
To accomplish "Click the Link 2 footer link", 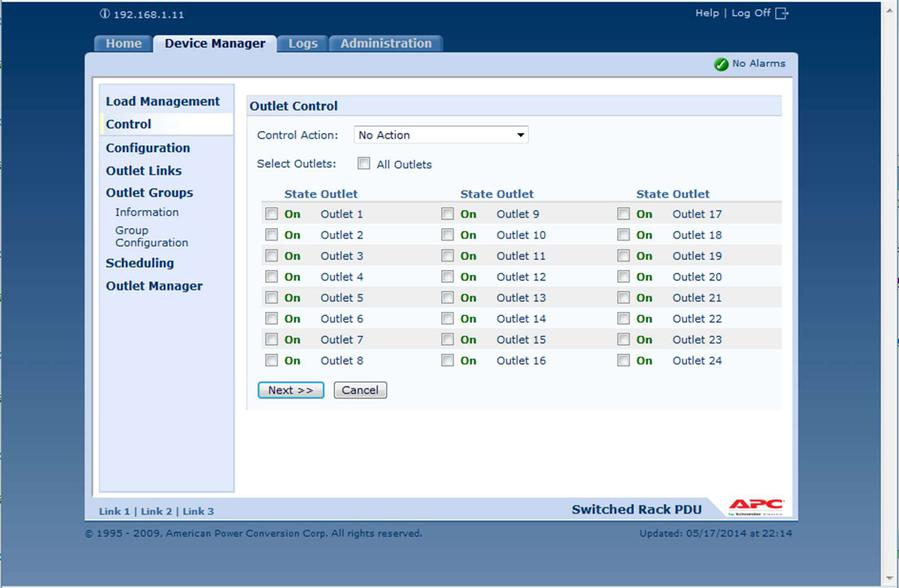I will [x=156, y=511].
